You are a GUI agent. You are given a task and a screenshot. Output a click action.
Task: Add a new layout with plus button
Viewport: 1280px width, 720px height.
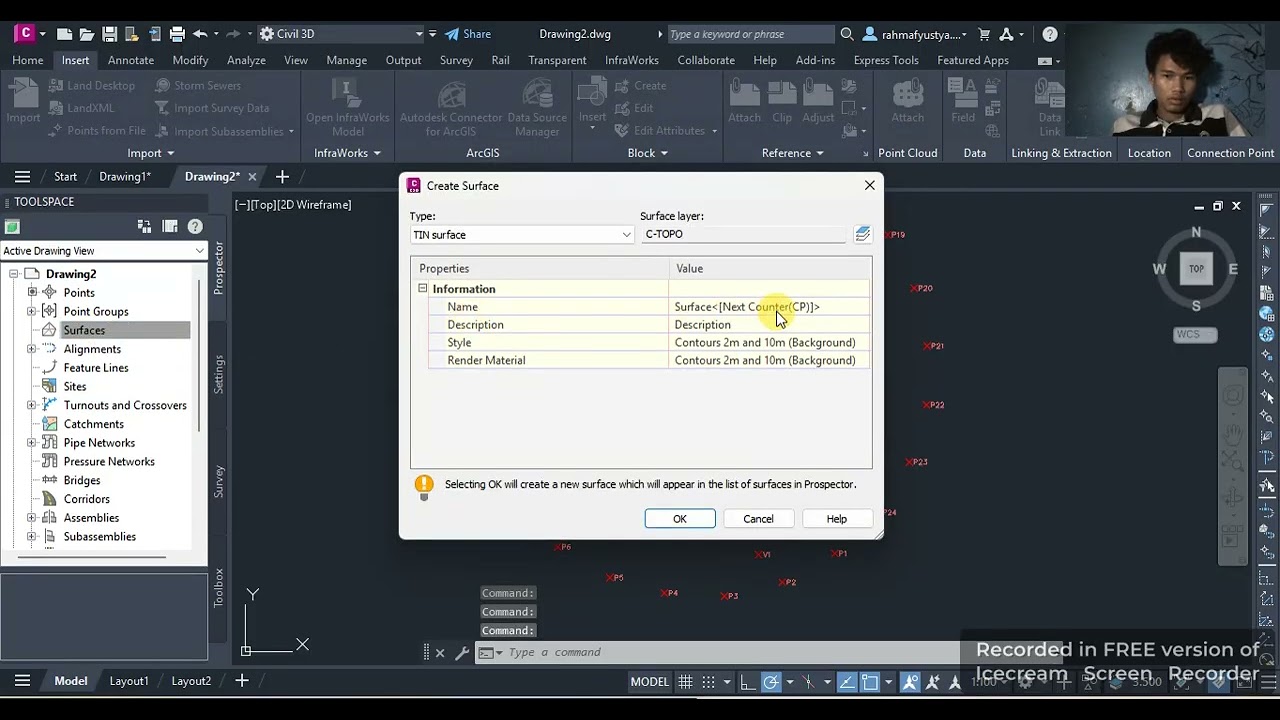(x=241, y=681)
